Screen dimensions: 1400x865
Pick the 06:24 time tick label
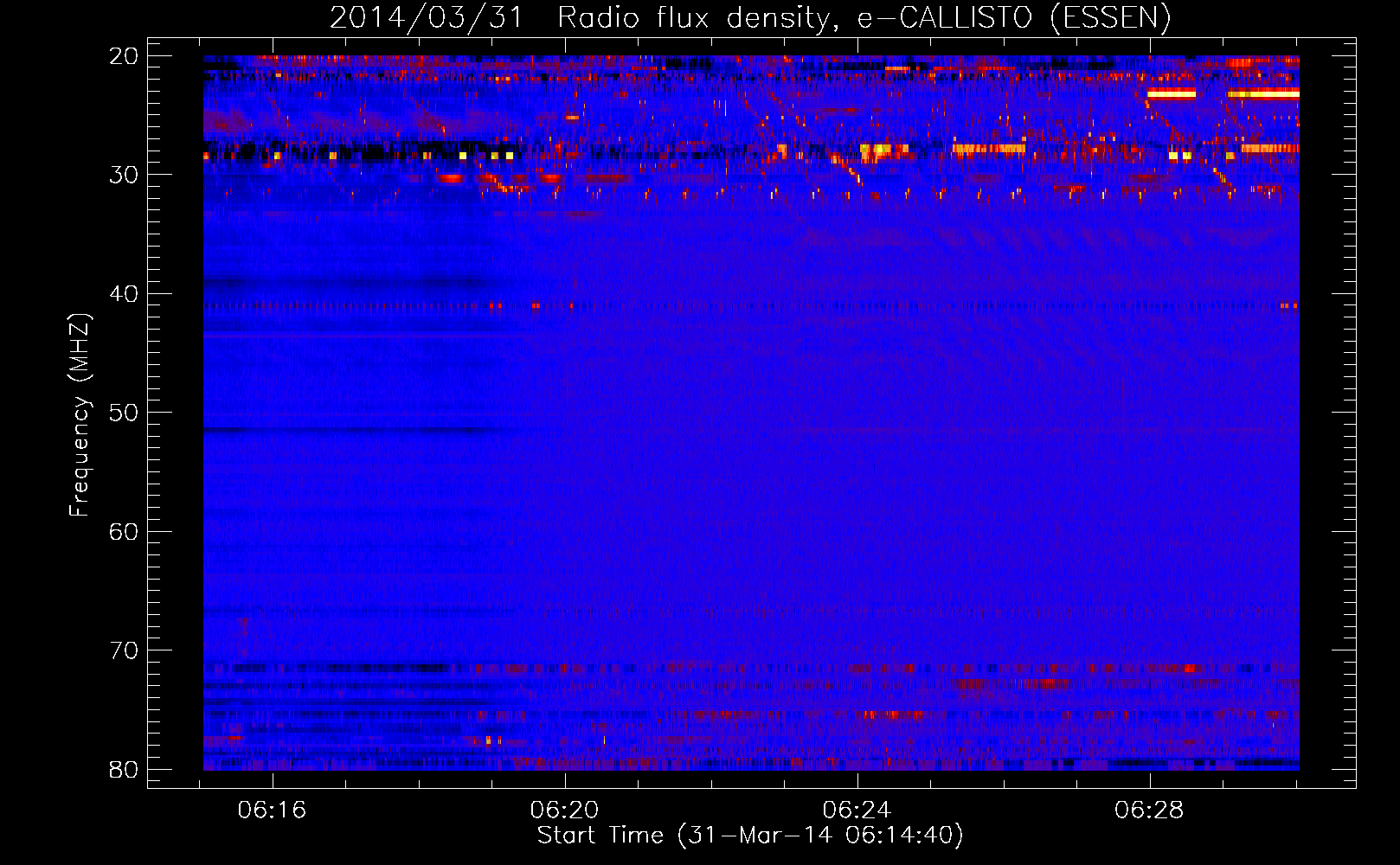857,810
